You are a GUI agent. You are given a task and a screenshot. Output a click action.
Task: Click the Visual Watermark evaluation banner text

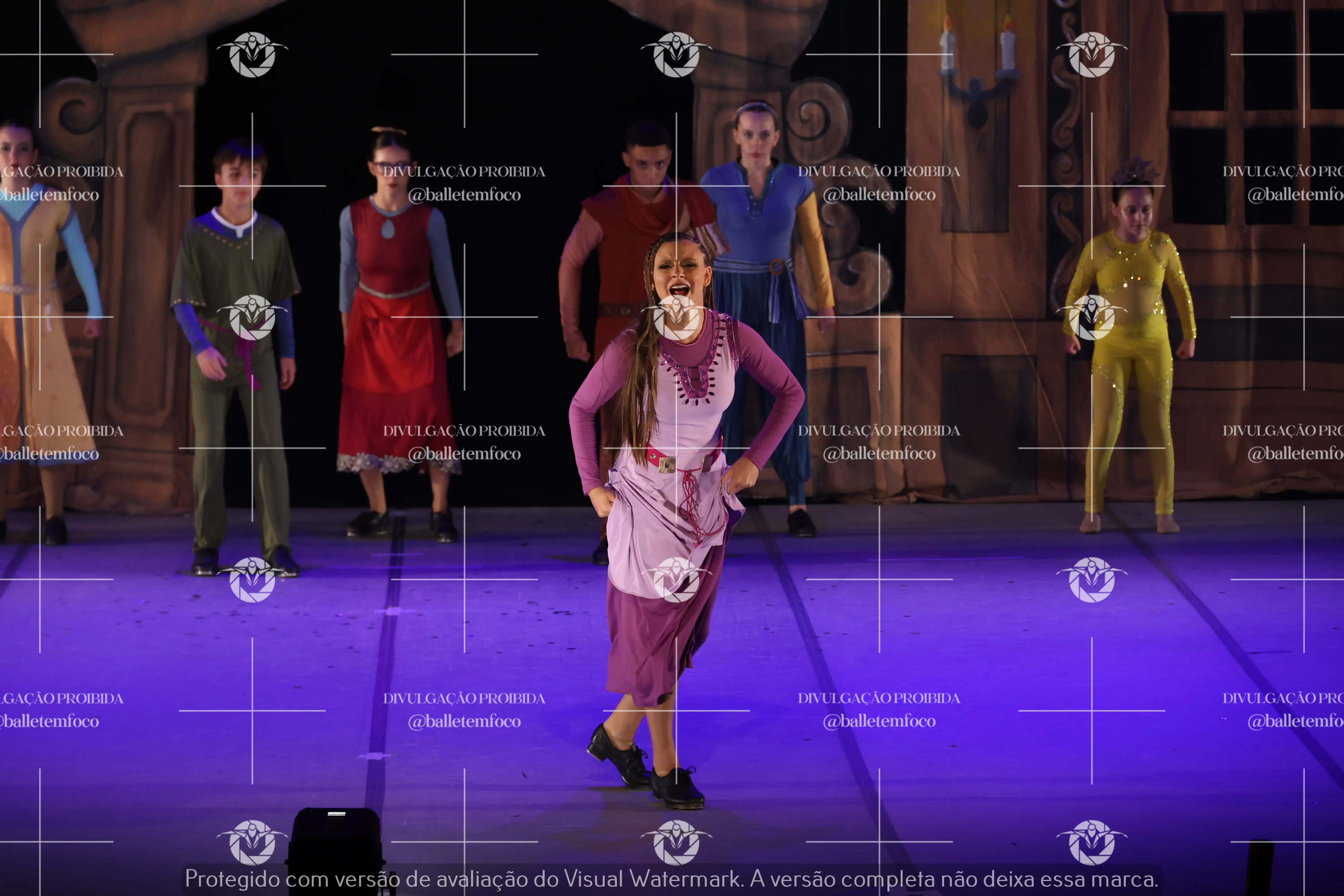click(671, 879)
